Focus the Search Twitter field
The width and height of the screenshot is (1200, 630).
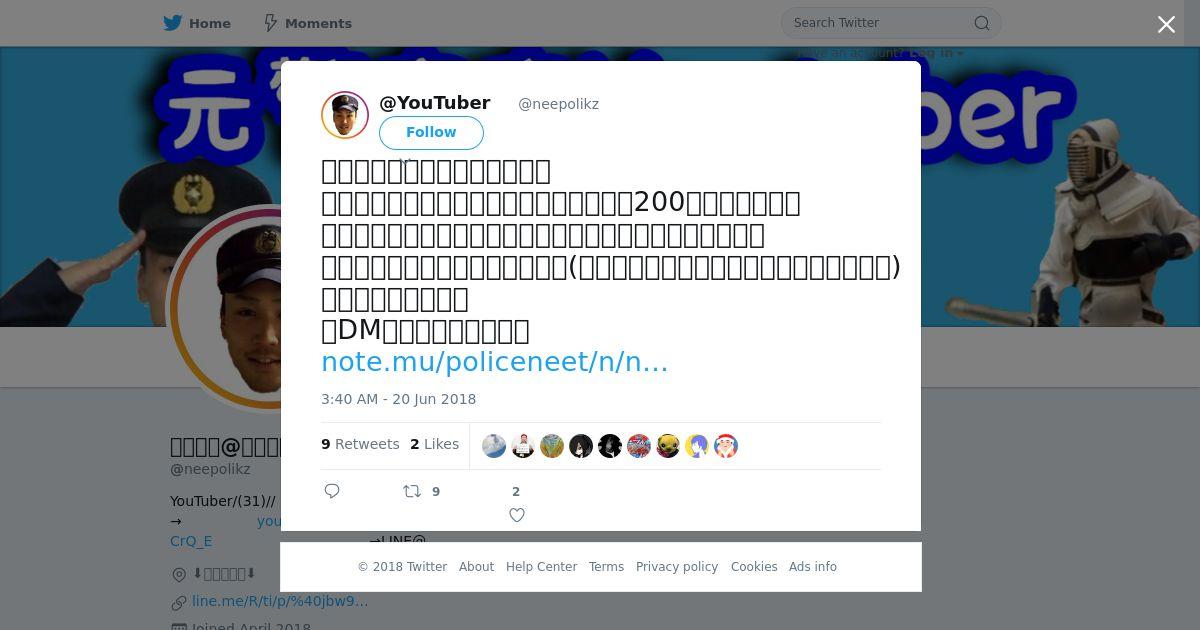[x=880, y=23]
